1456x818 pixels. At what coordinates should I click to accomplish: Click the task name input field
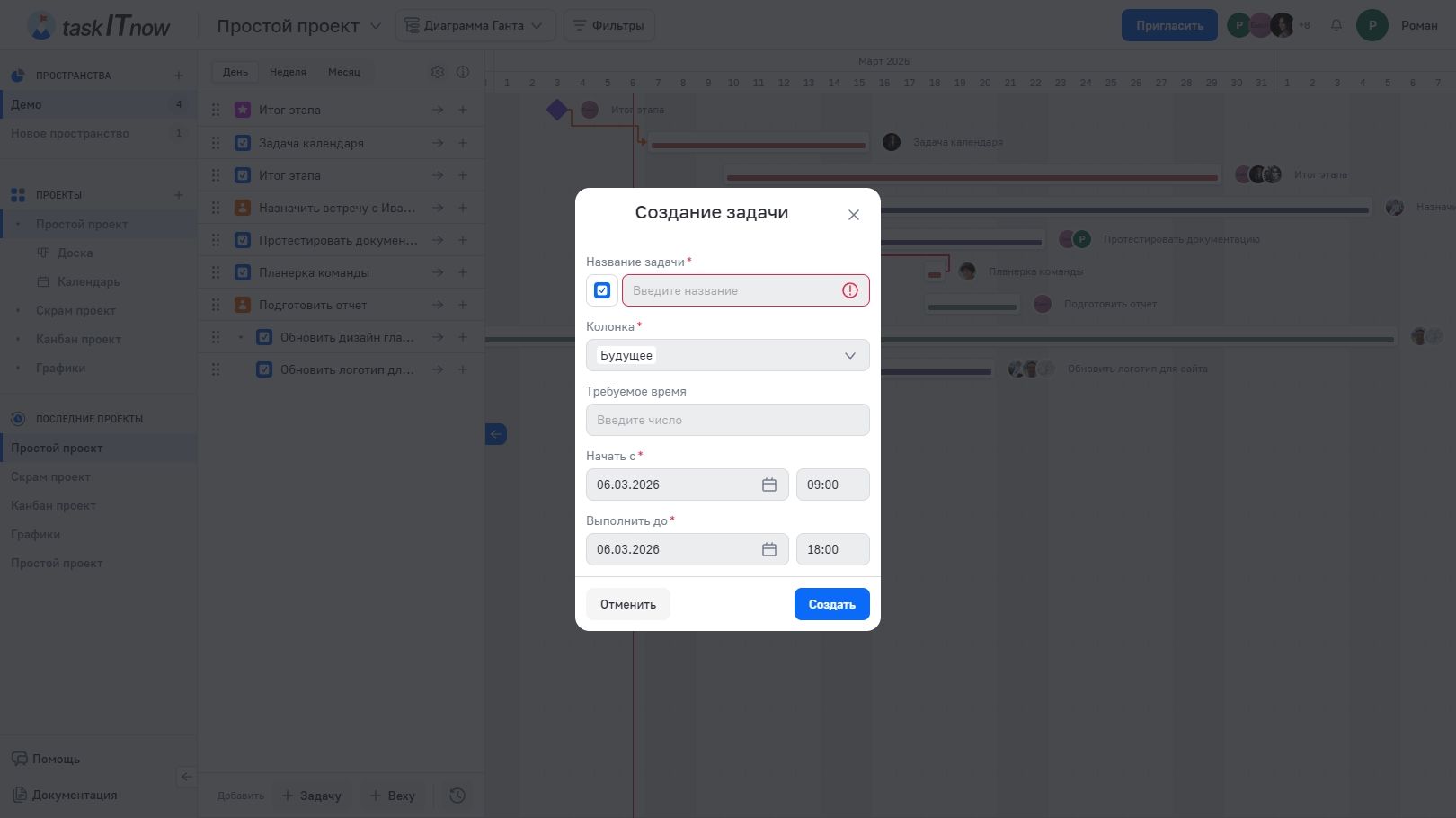coord(732,290)
